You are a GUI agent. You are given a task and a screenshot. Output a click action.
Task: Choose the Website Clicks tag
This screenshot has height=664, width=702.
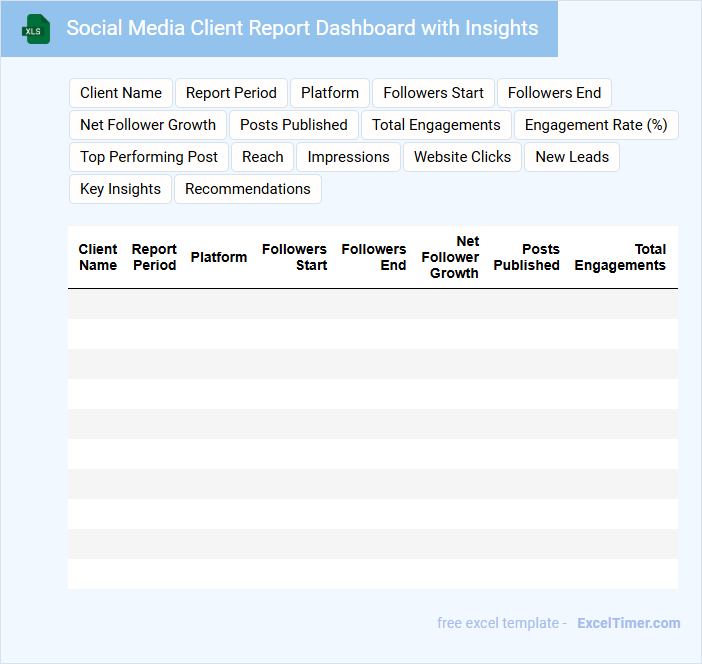coord(462,157)
